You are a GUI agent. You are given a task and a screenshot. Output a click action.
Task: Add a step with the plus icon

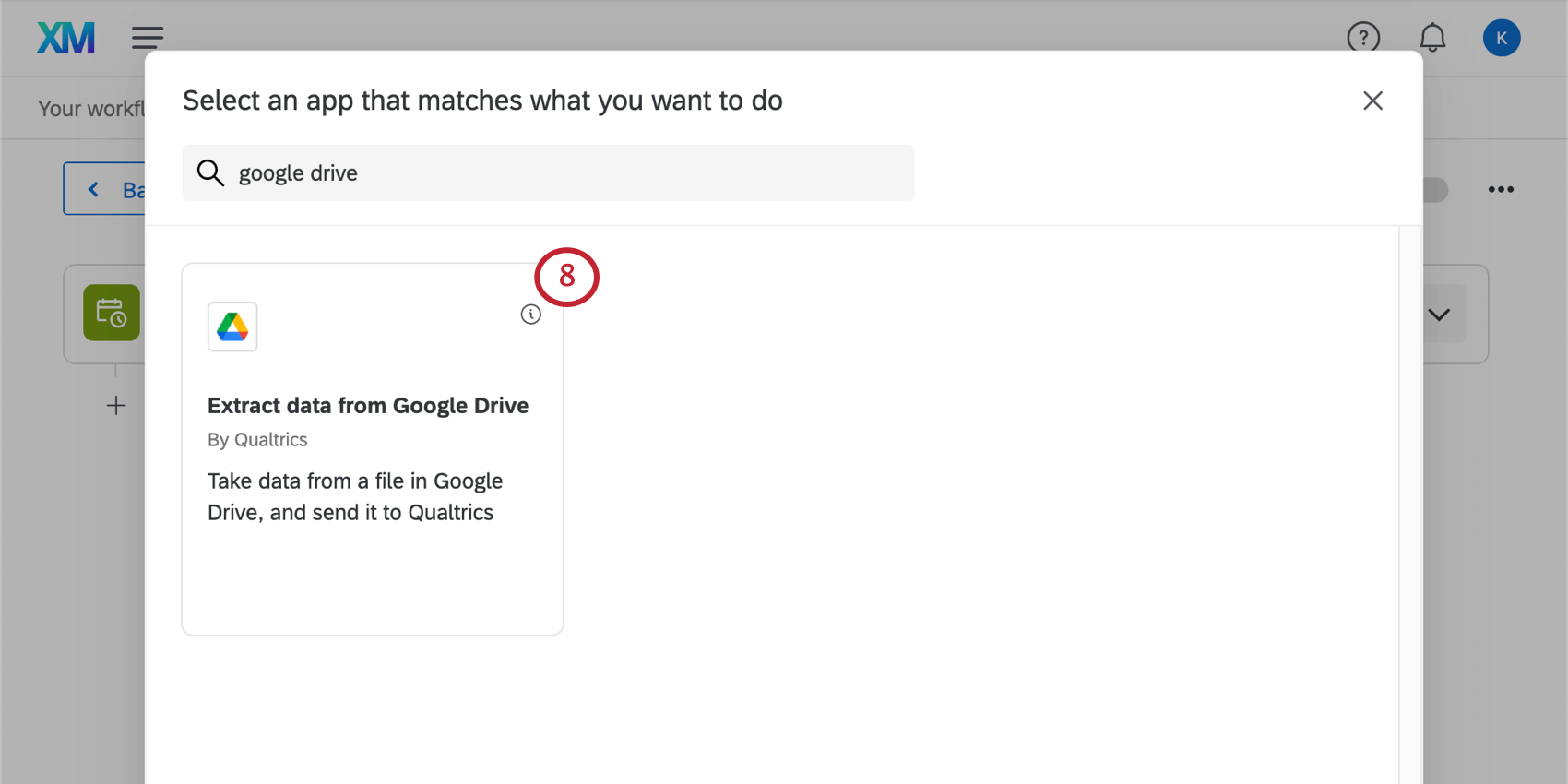point(116,405)
